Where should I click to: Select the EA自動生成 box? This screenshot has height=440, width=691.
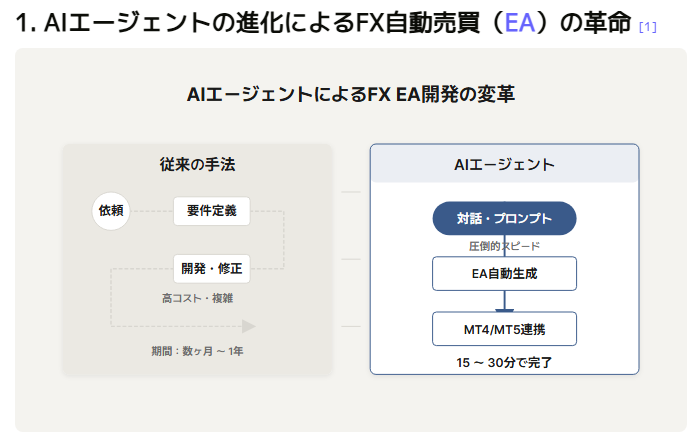pos(504,274)
